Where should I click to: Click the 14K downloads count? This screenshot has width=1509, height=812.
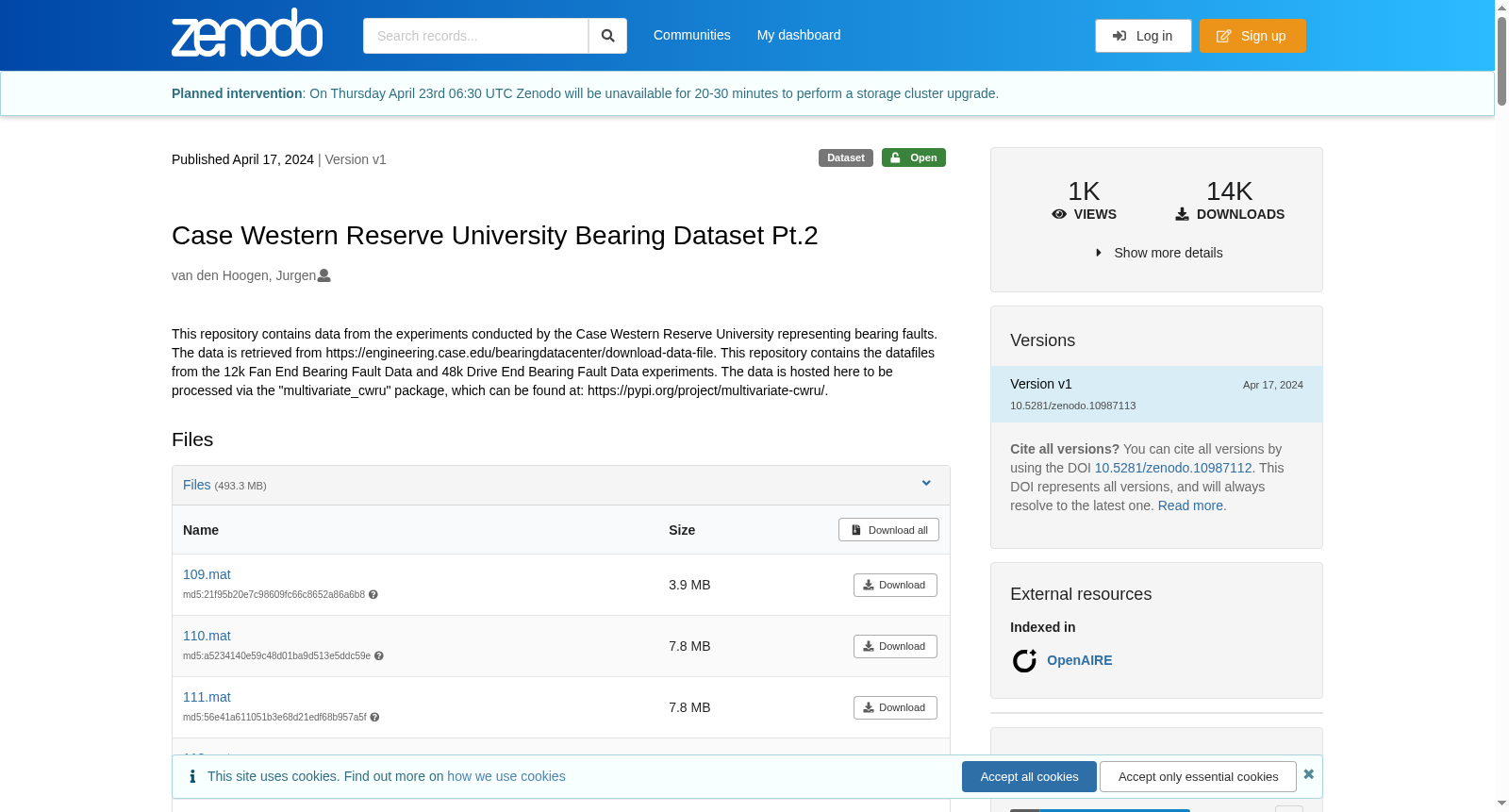[x=1230, y=191]
